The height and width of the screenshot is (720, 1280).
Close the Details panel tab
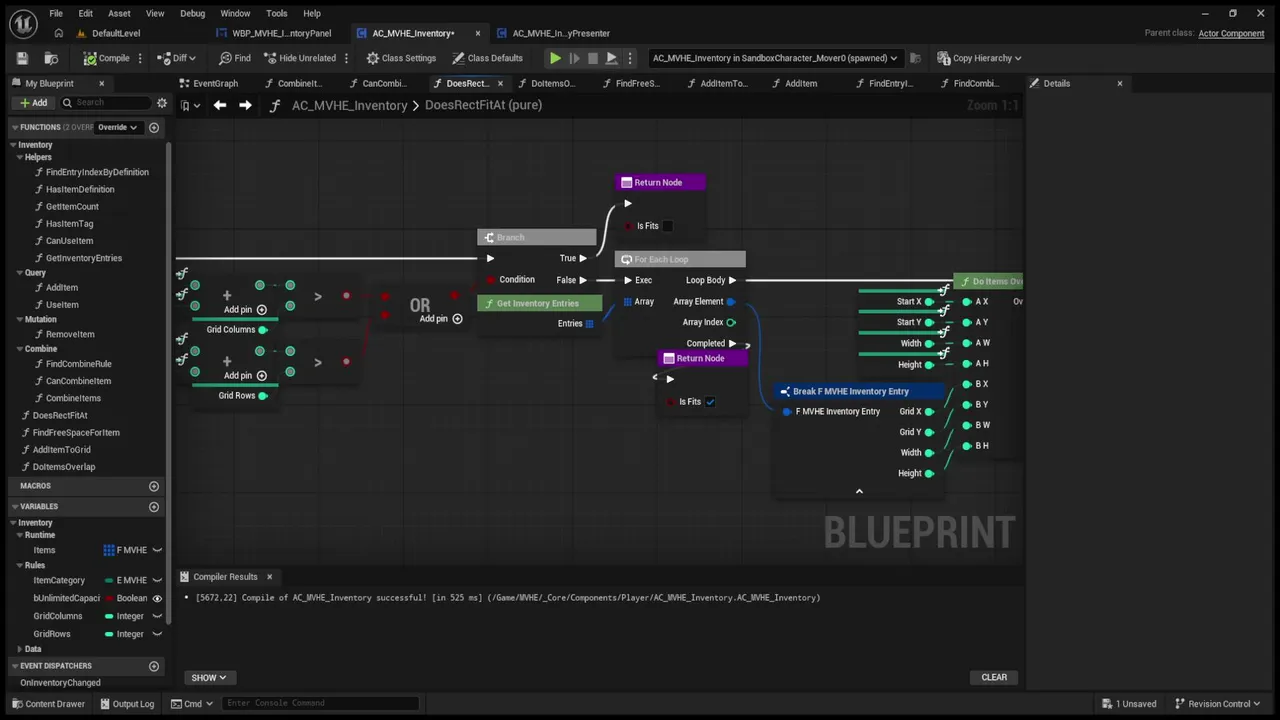1119,83
